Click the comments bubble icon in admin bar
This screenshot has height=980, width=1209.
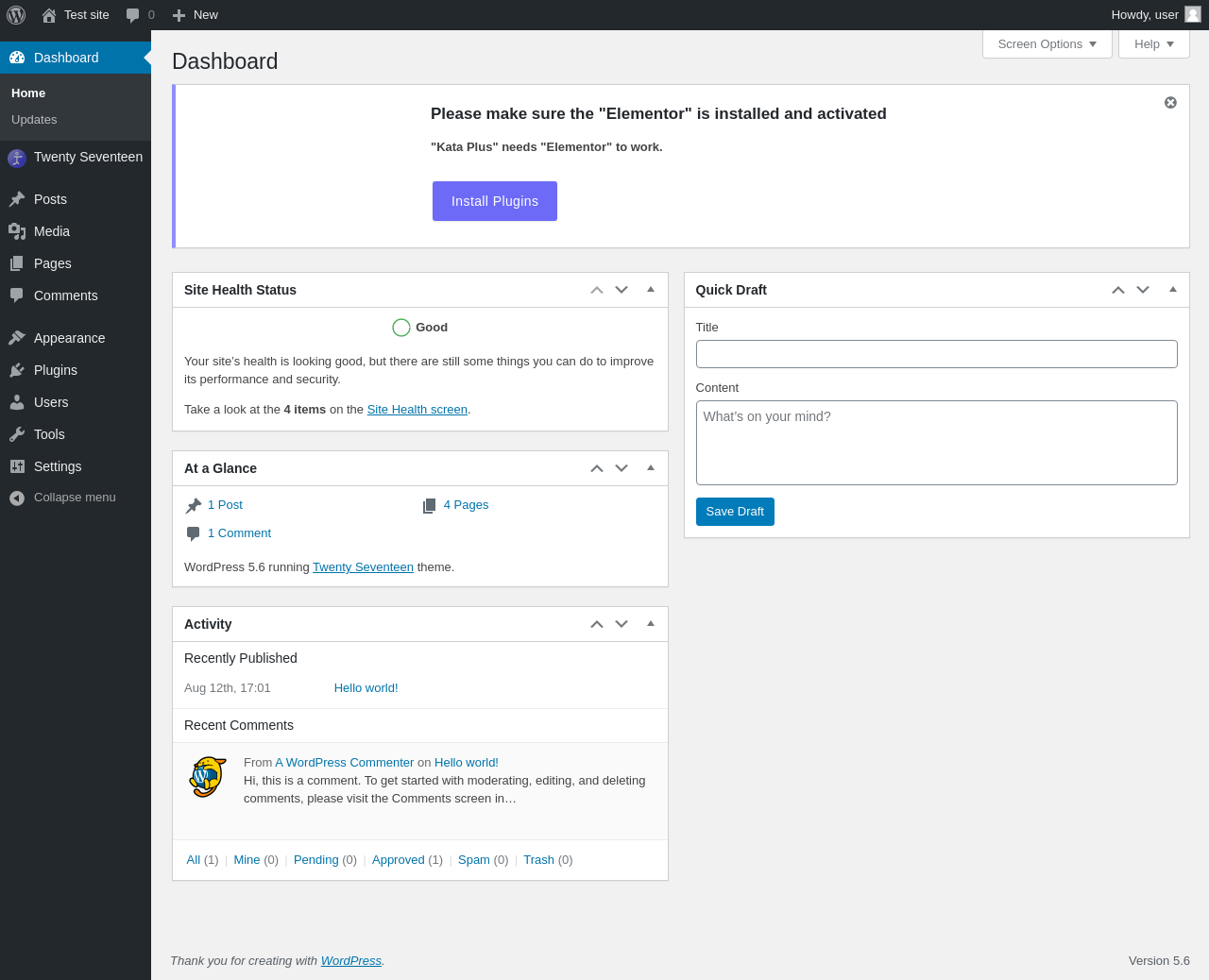coord(133,15)
